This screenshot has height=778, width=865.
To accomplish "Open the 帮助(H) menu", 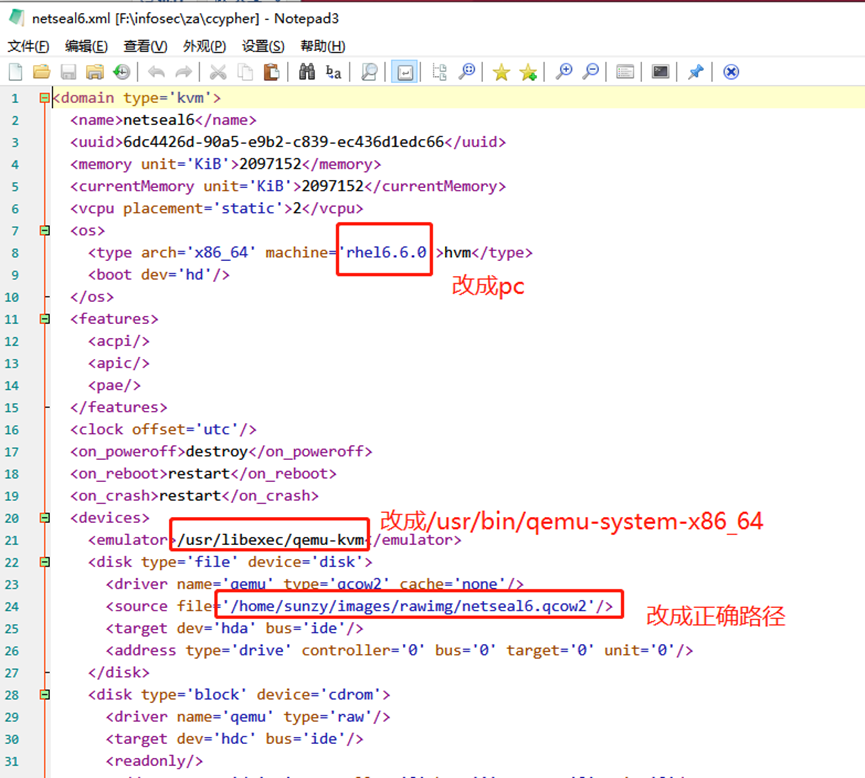I will coord(323,46).
